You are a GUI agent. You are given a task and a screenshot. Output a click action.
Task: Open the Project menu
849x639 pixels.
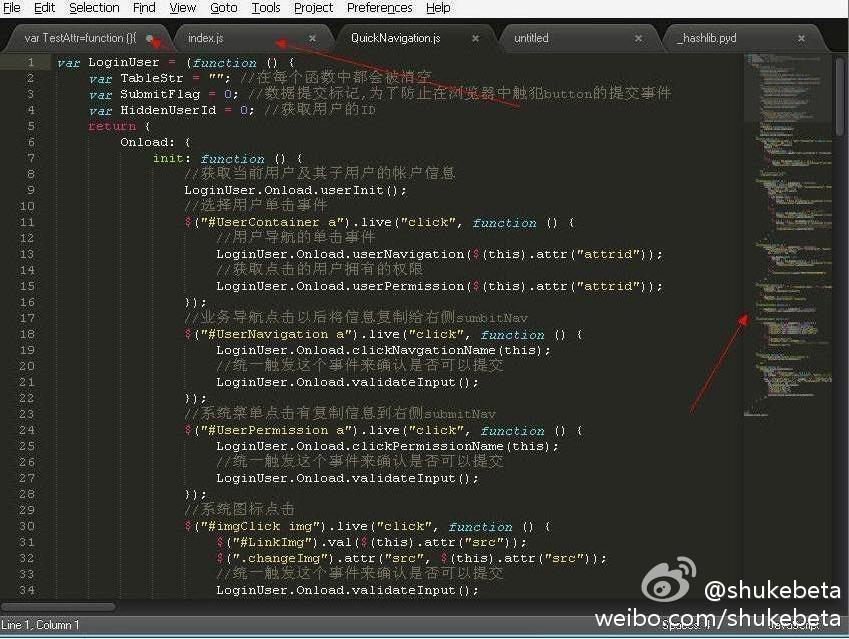tap(313, 7)
